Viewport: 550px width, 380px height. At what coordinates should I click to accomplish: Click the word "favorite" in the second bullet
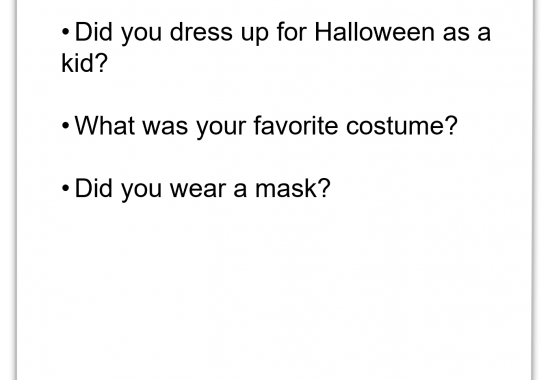click(x=296, y=125)
